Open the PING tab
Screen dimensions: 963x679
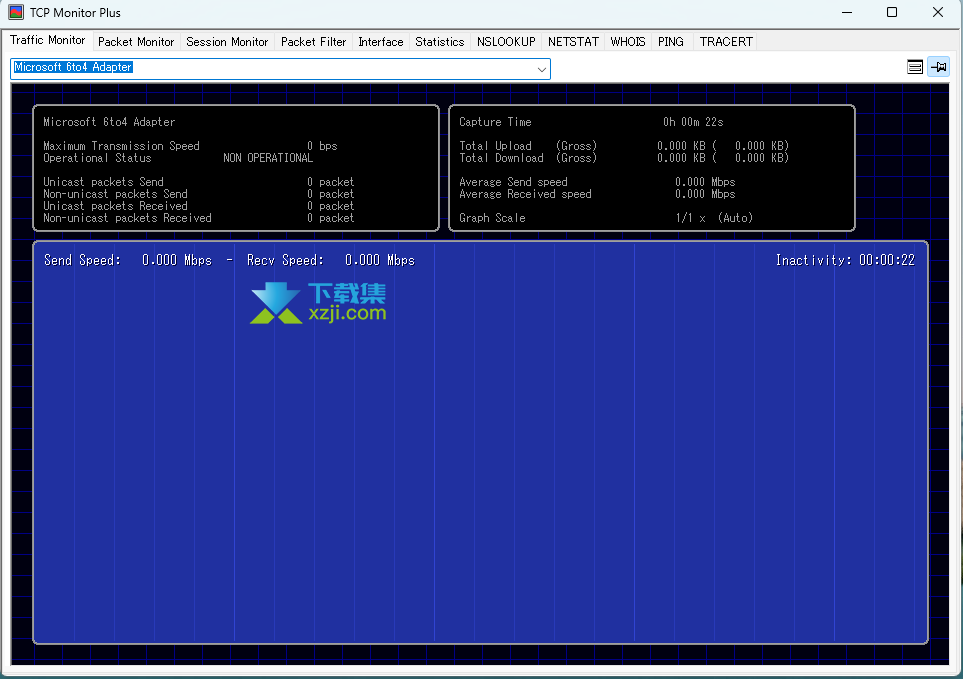[x=671, y=42]
